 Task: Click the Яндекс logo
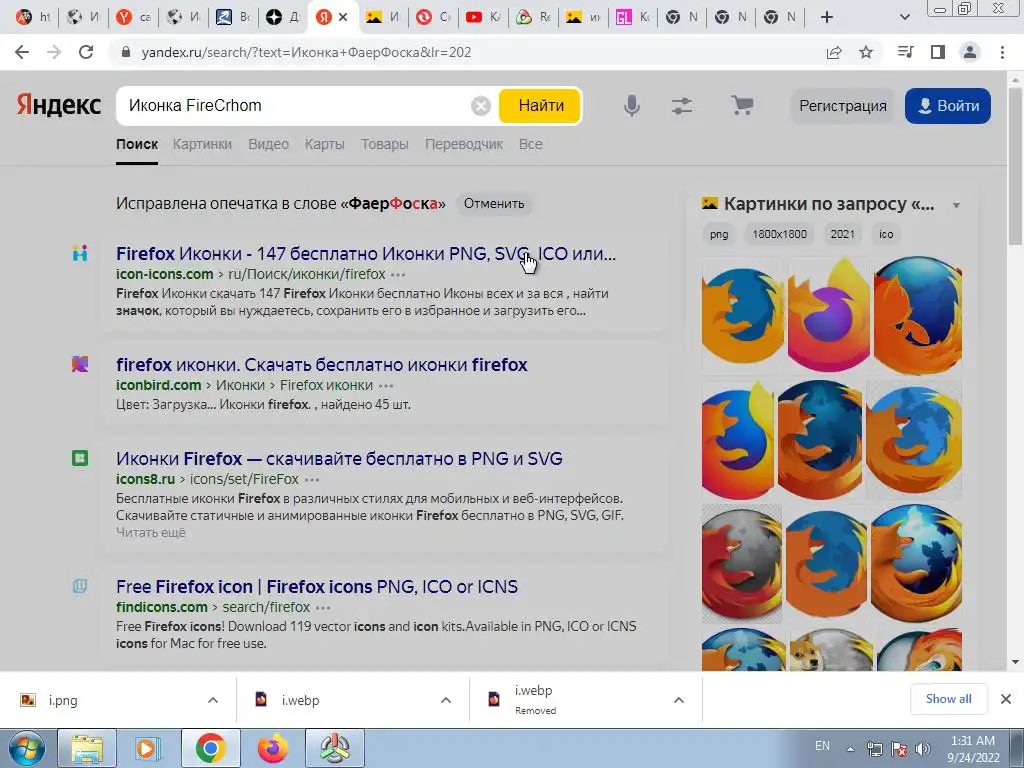59,104
